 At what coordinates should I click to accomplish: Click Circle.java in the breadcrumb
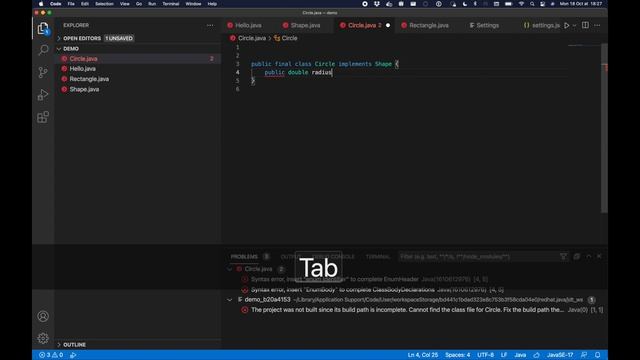(x=252, y=38)
